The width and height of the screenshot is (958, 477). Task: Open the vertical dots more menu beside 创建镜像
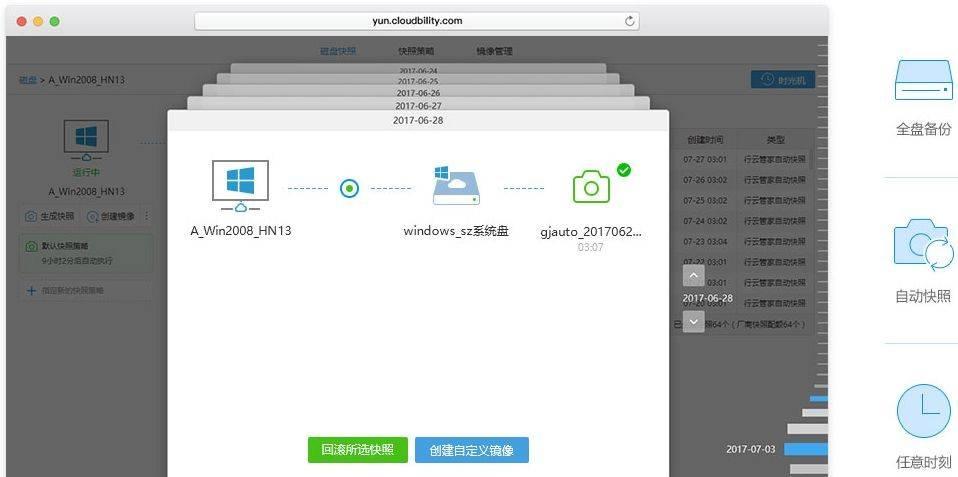(147, 216)
